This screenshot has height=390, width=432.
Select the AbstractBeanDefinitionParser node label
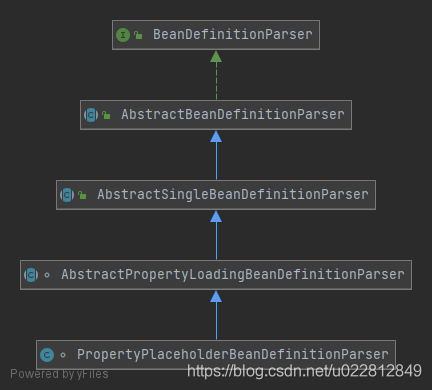pyautogui.click(x=233, y=115)
